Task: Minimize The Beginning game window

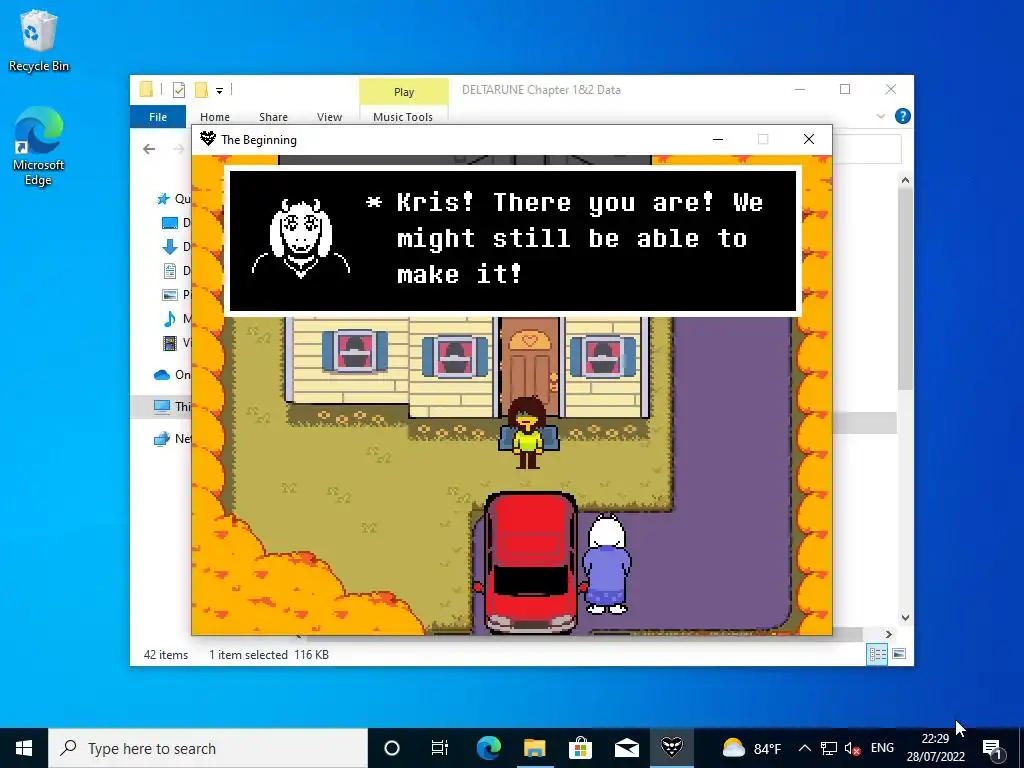Action: tap(718, 139)
